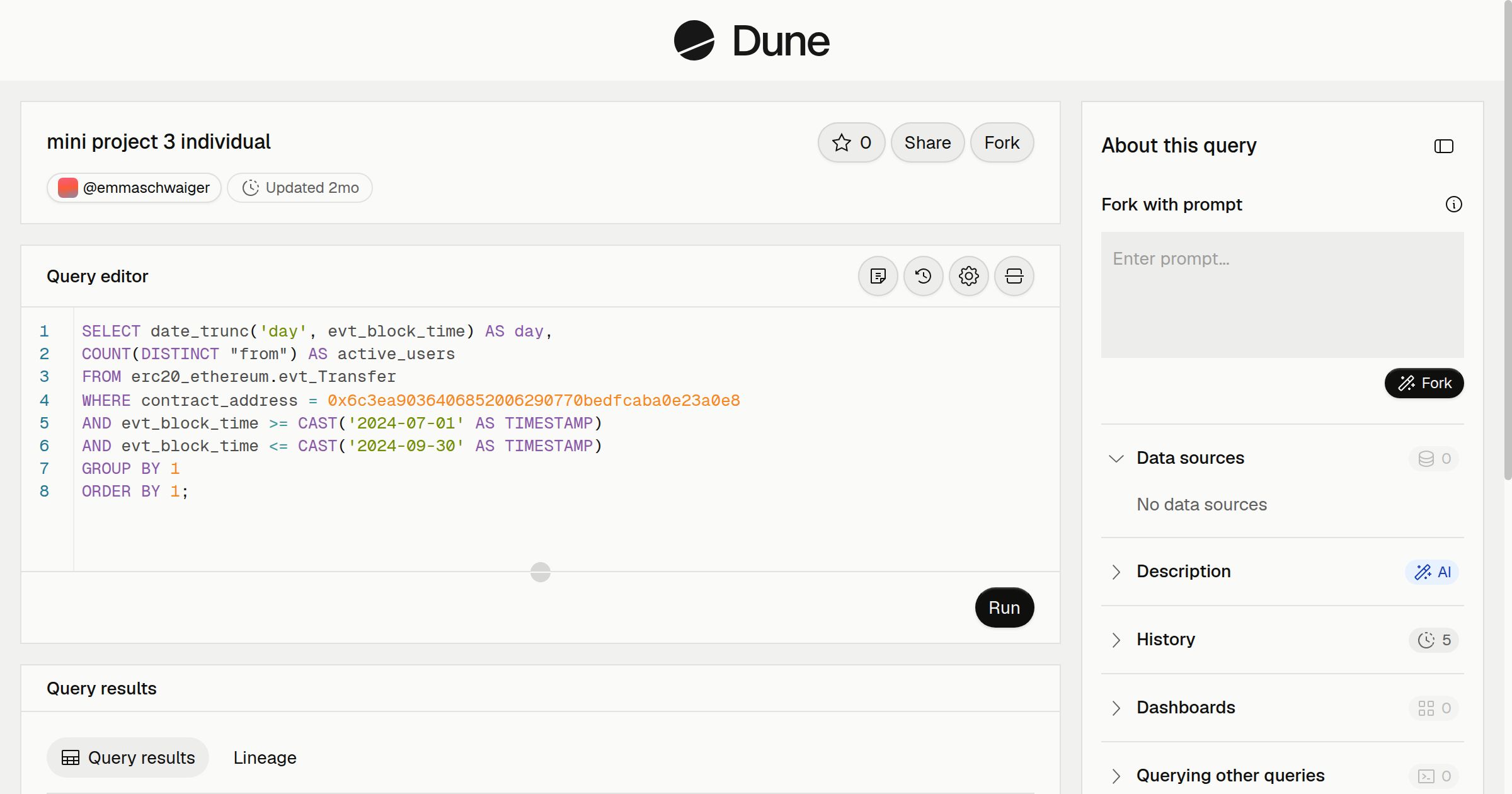This screenshot has height=794, width=1512.
Task: Click the '2024-09-30' date string
Action: (x=406, y=446)
